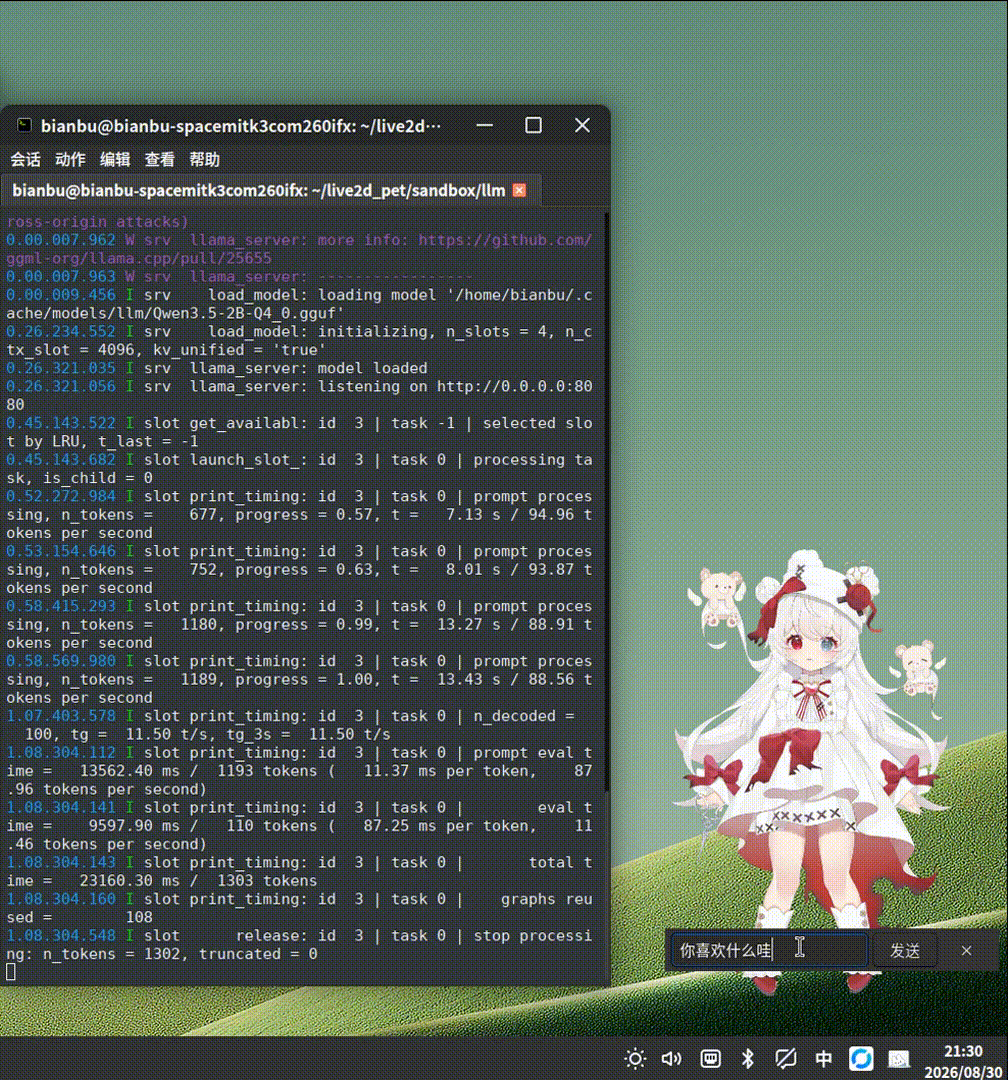Close the terminal window
Image resolution: width=1008 pixels, height=1080 pixels.
tap(582, 125)
